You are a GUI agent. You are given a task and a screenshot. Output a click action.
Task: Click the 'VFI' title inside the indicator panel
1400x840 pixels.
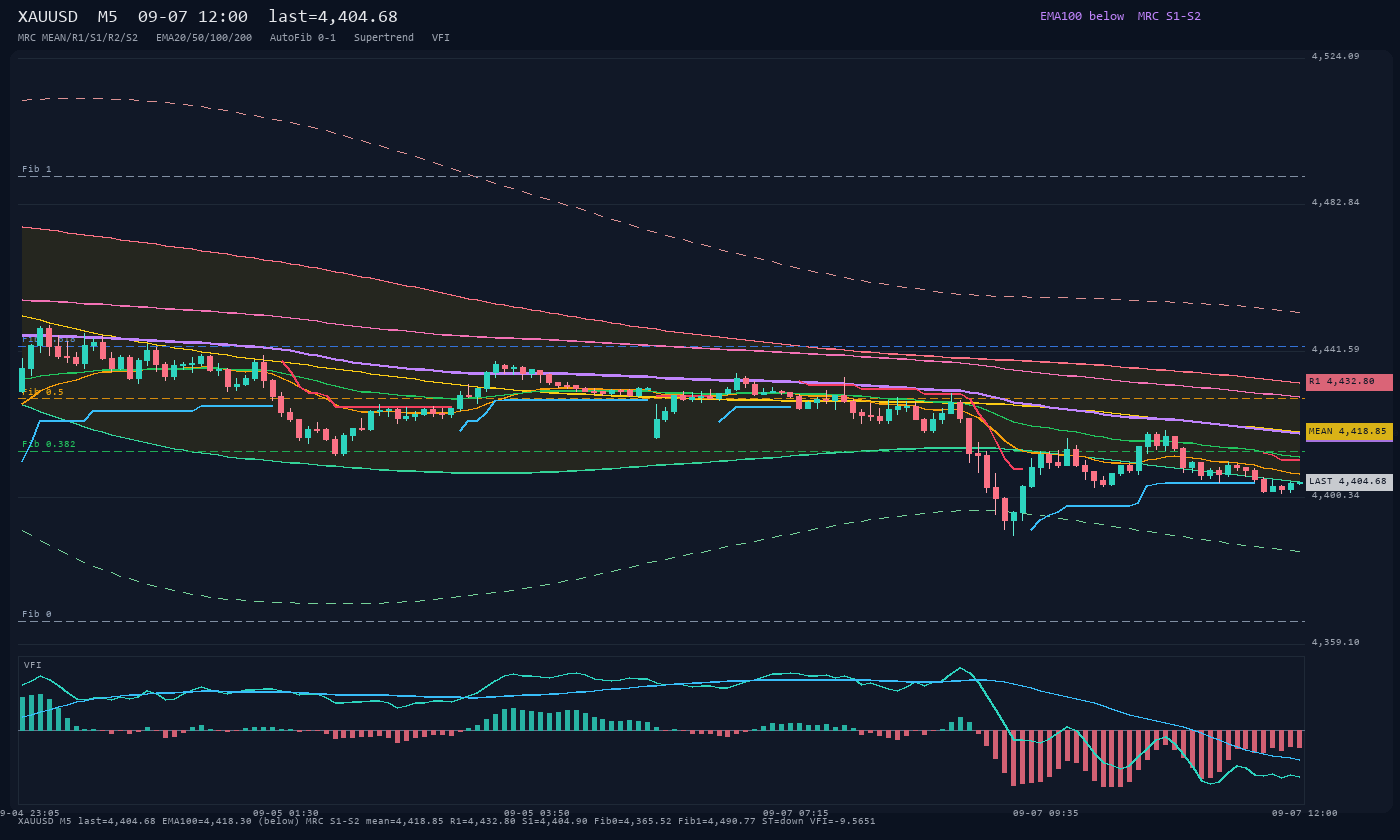33,665
